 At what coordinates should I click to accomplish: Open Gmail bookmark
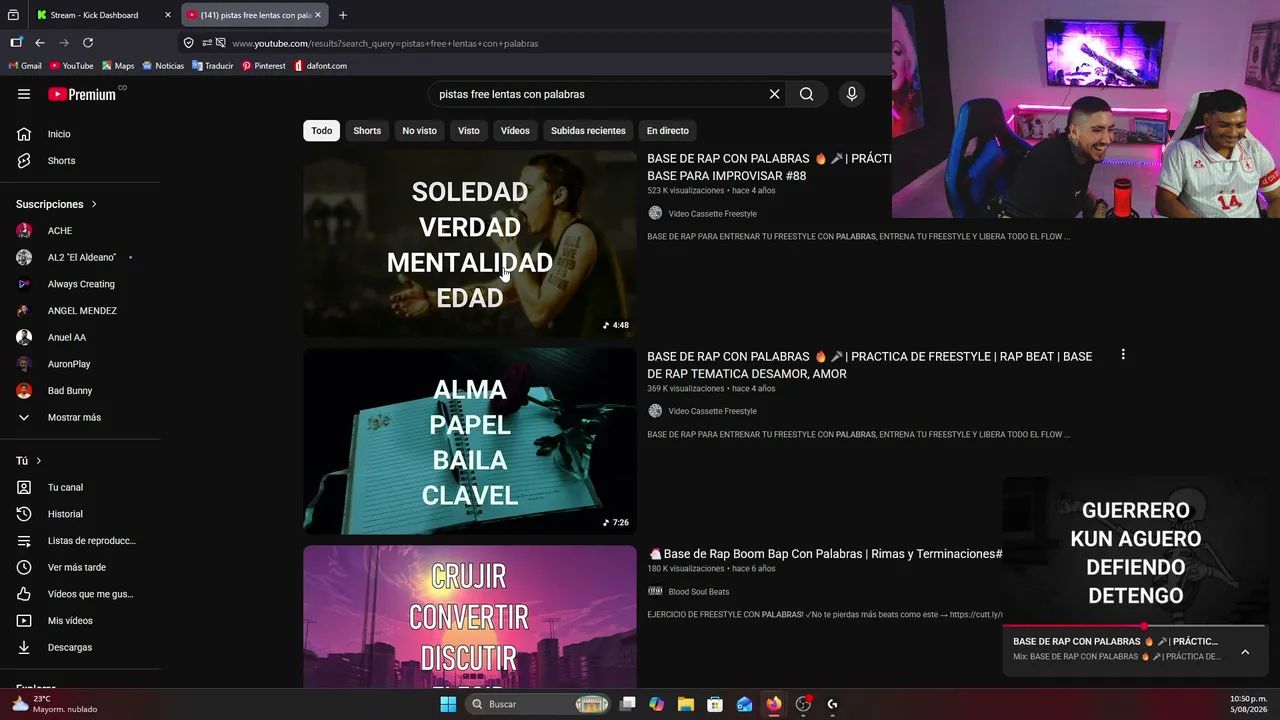[x=25, y=66]
